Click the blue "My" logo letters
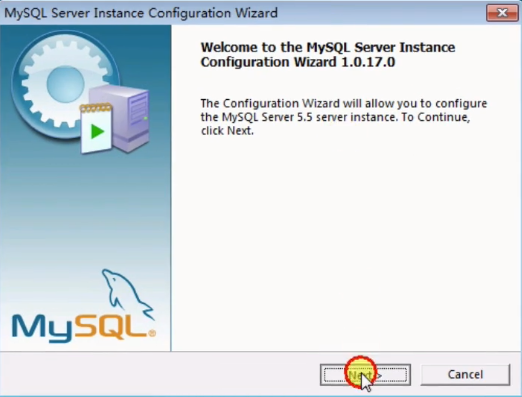Image resolution: width=522 pixels, height=397 pixels. (43, 328)
